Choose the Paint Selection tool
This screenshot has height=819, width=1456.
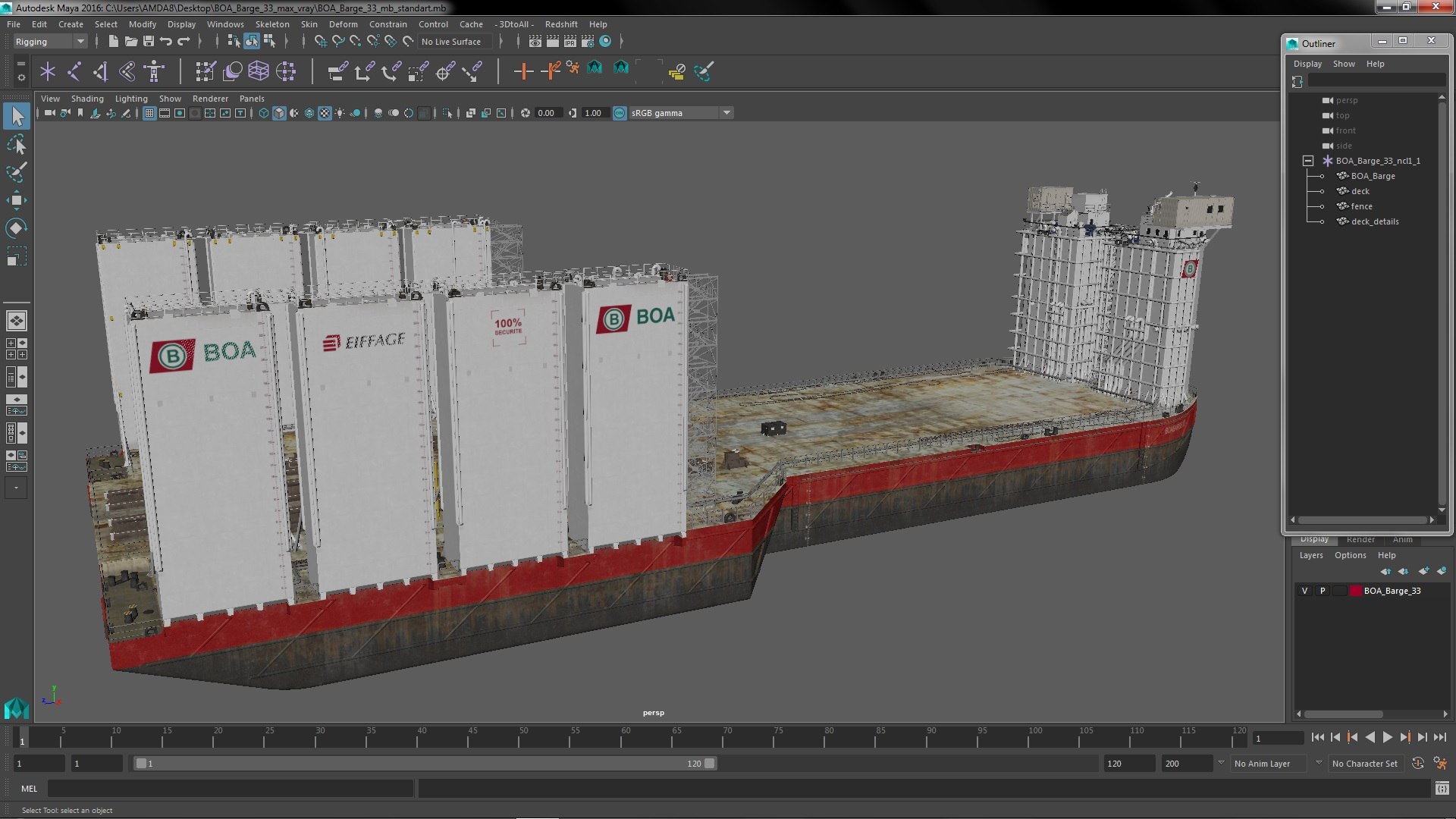pyautogui.click(x=17, y=172)
